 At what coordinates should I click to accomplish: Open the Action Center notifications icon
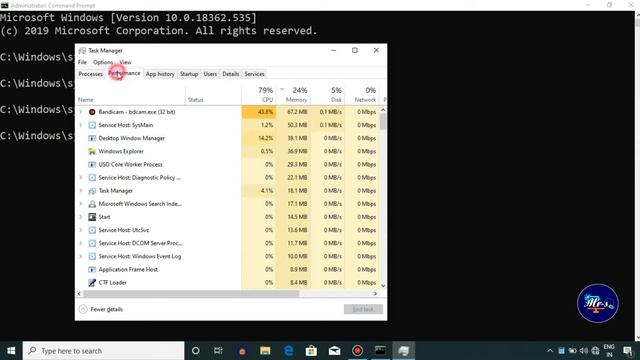pyautogui.click(x=628, y=351)
